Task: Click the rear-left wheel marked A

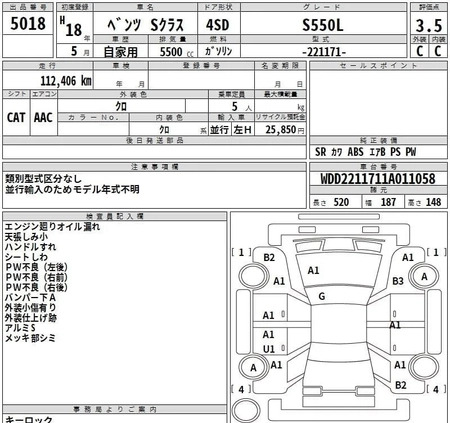Action: [254, 367]
